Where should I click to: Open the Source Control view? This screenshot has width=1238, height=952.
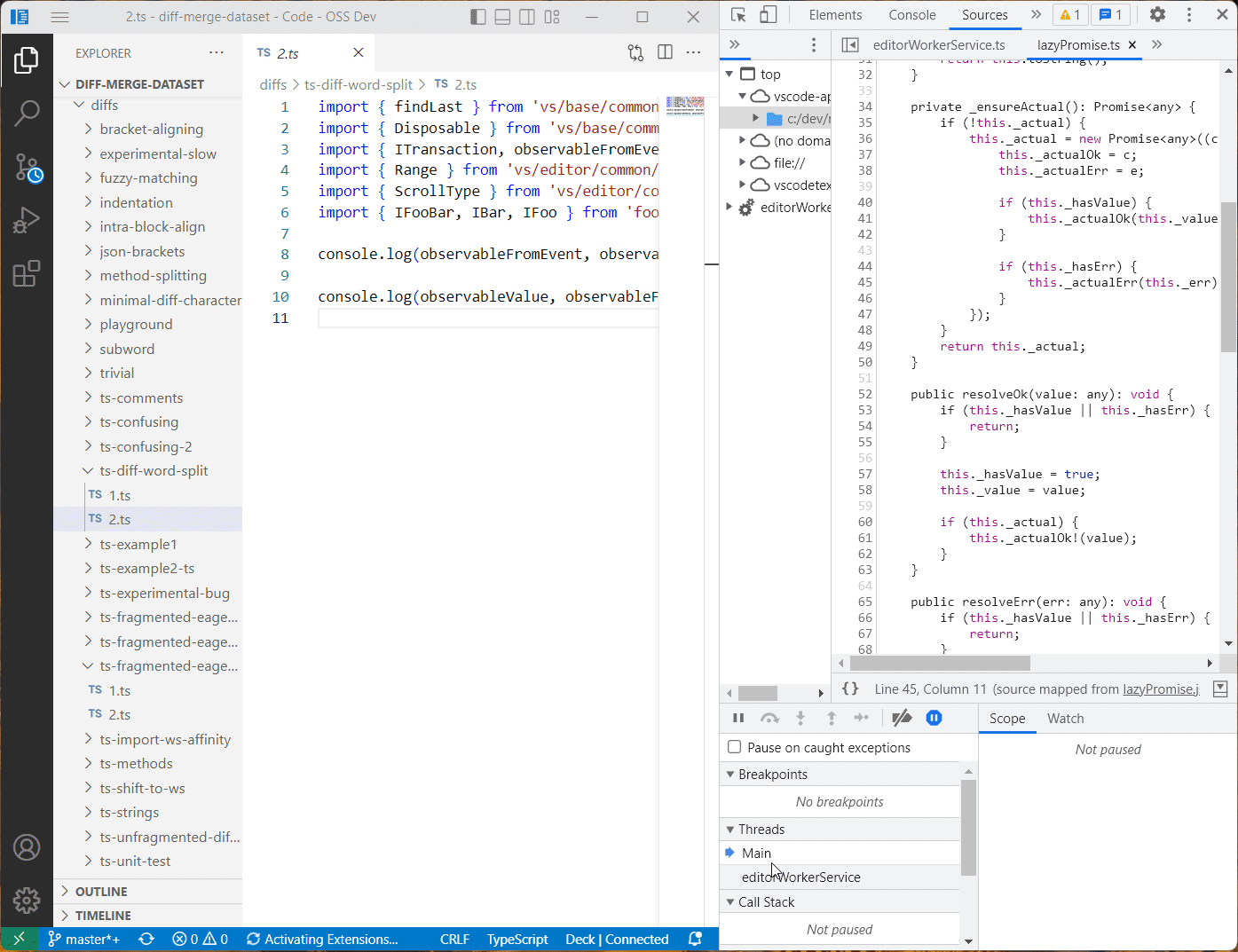point(27,167)
